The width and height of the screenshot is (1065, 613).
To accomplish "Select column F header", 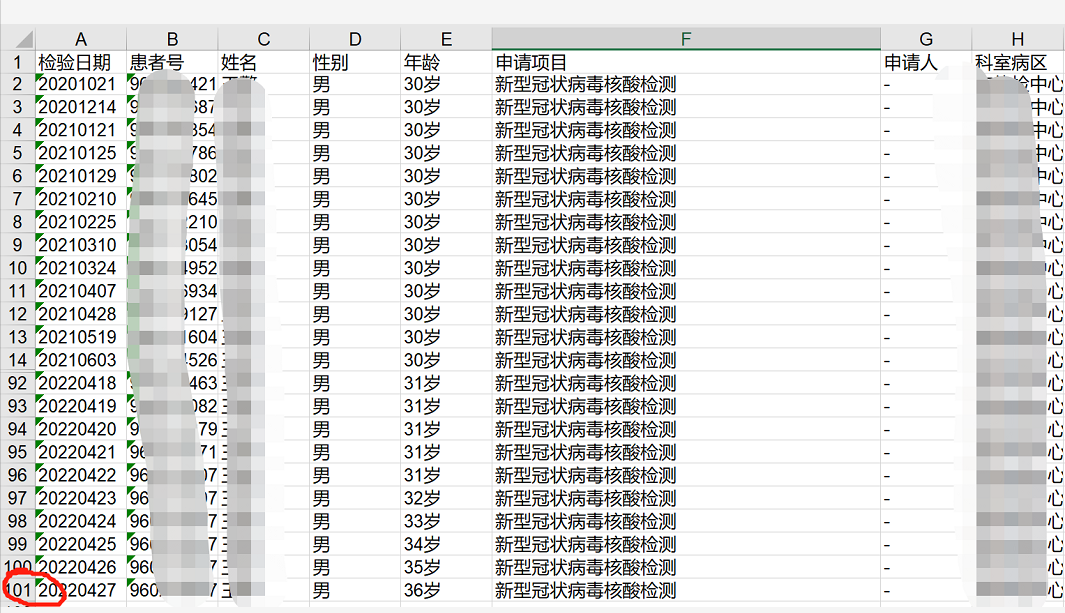I will (685, 39).
